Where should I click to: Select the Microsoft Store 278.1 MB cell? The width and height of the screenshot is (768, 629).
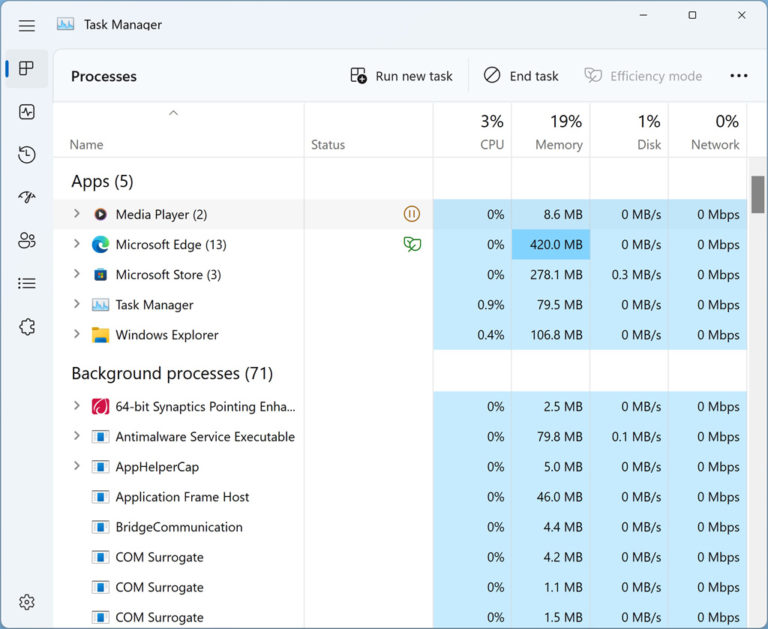coord(551,274)
